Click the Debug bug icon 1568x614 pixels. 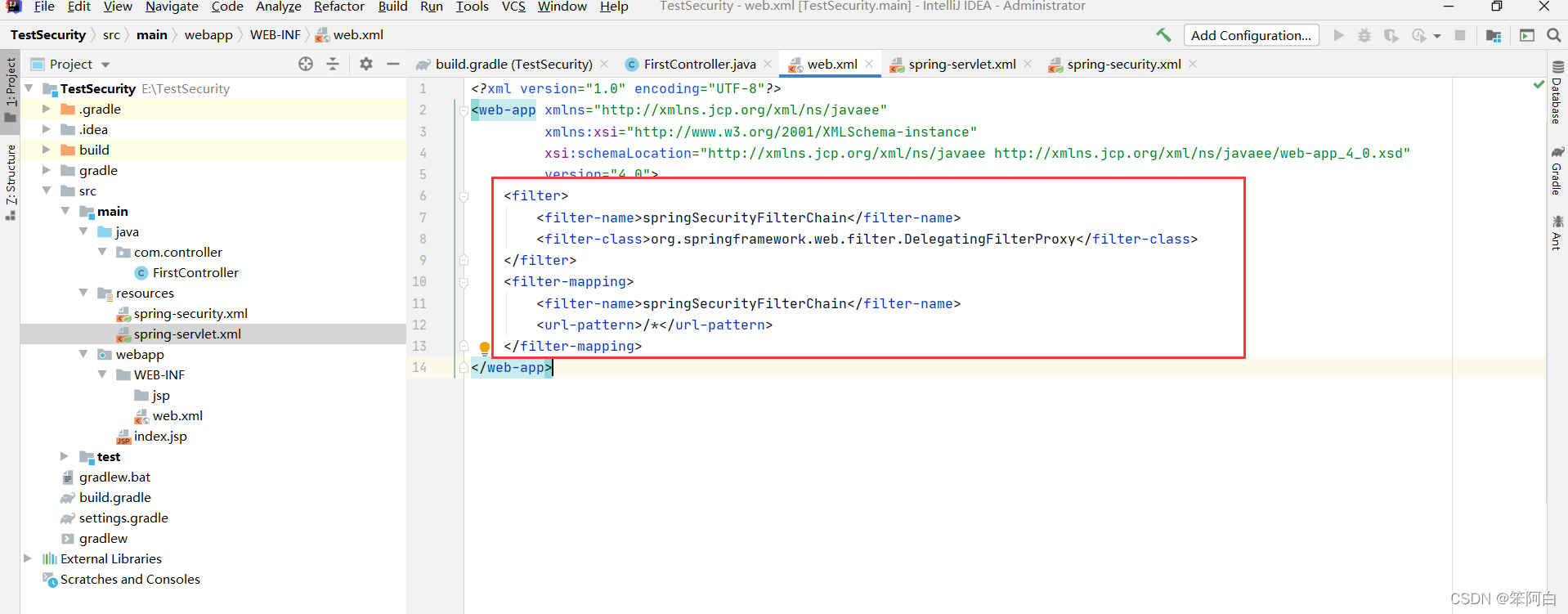(1364, 35)
